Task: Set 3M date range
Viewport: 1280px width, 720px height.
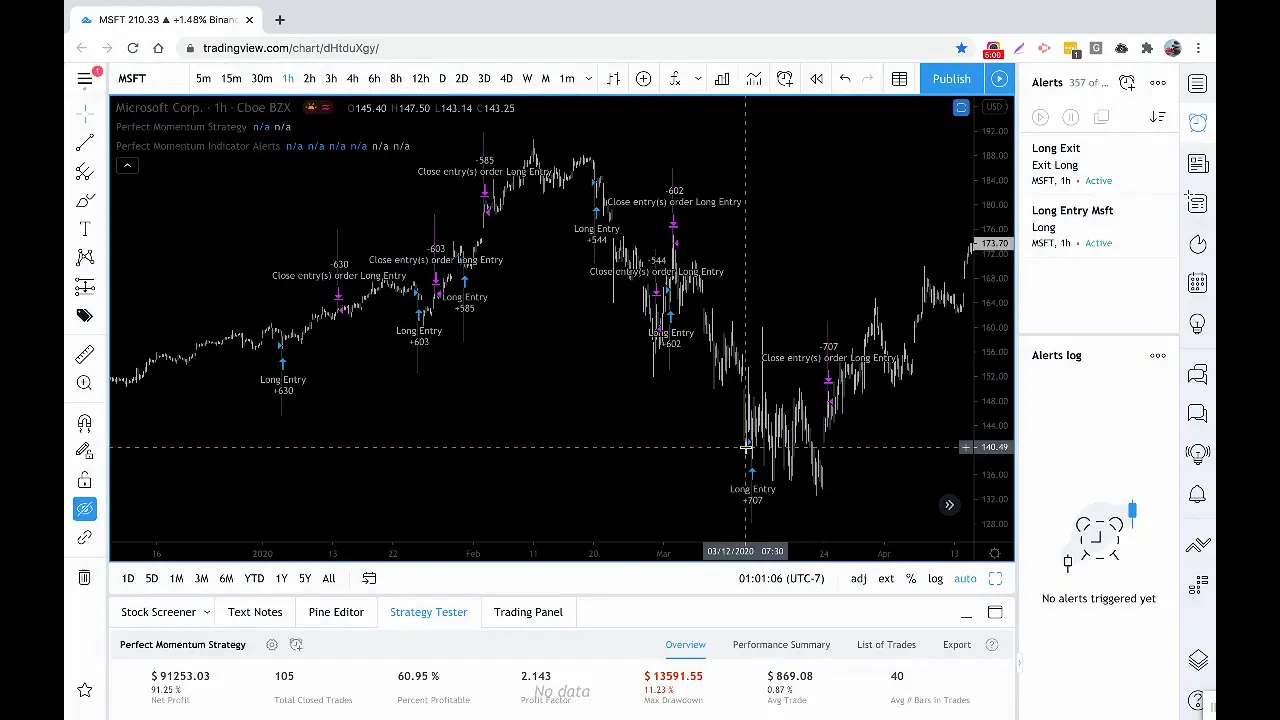Action: (201, 578)
